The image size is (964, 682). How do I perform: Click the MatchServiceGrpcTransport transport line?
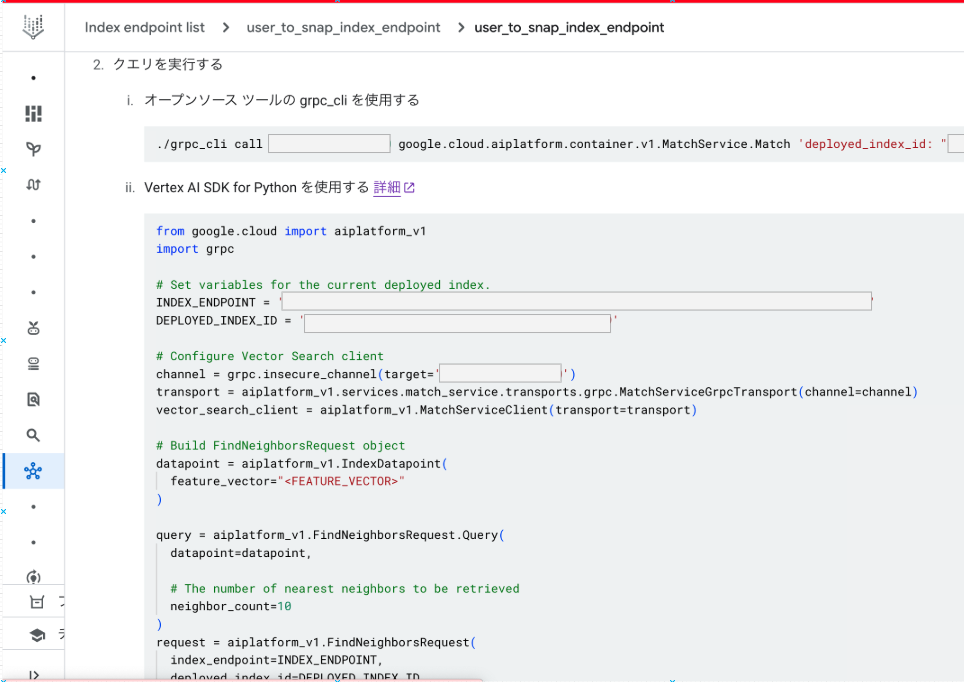tap(537, 392)
